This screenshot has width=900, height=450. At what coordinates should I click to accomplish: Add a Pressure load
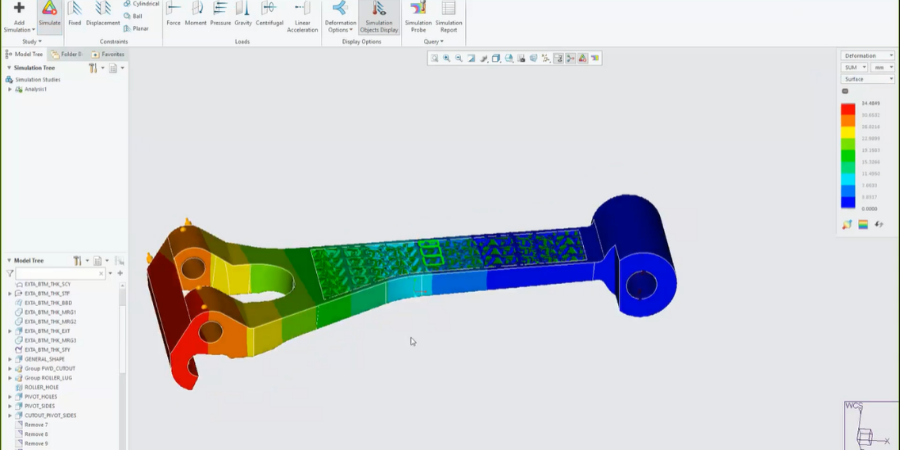point(220,13)
